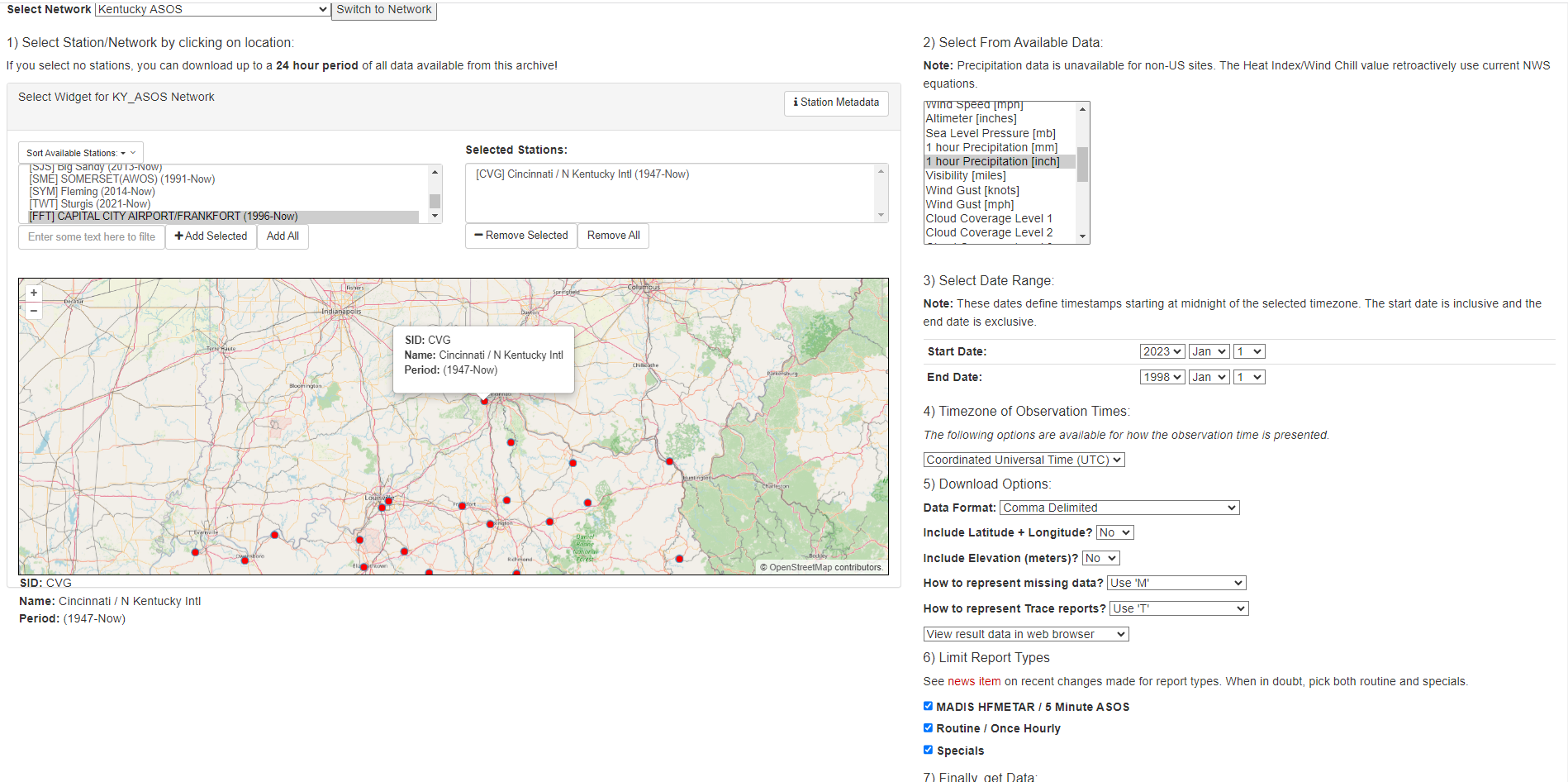The image size is (1568, 782).
Task: Zoom in the map with plus icon
Action: [34, 293]
